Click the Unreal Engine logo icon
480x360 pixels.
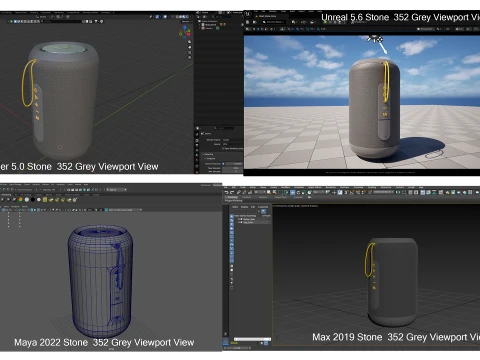[248, 14]
